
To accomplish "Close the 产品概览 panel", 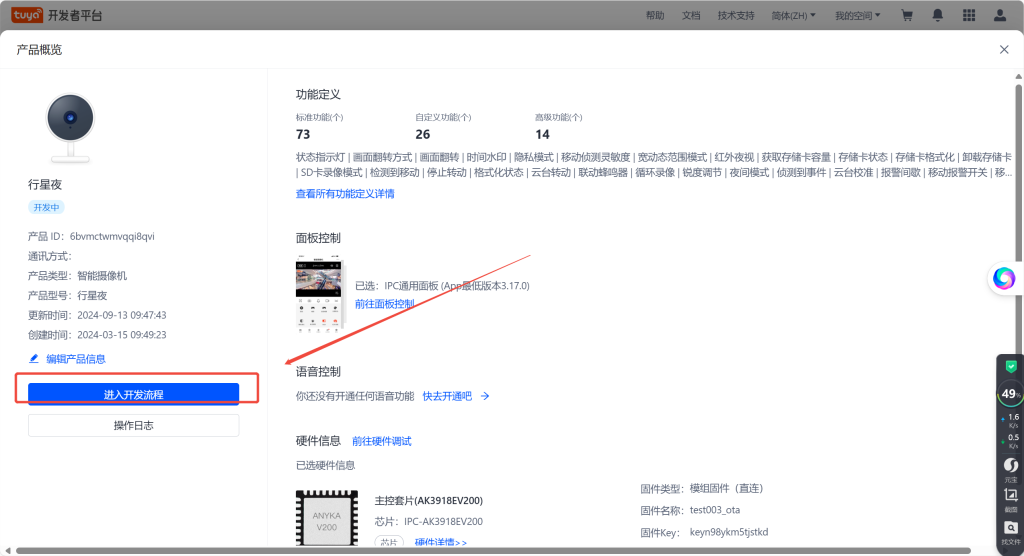I will coord(1004,50).
